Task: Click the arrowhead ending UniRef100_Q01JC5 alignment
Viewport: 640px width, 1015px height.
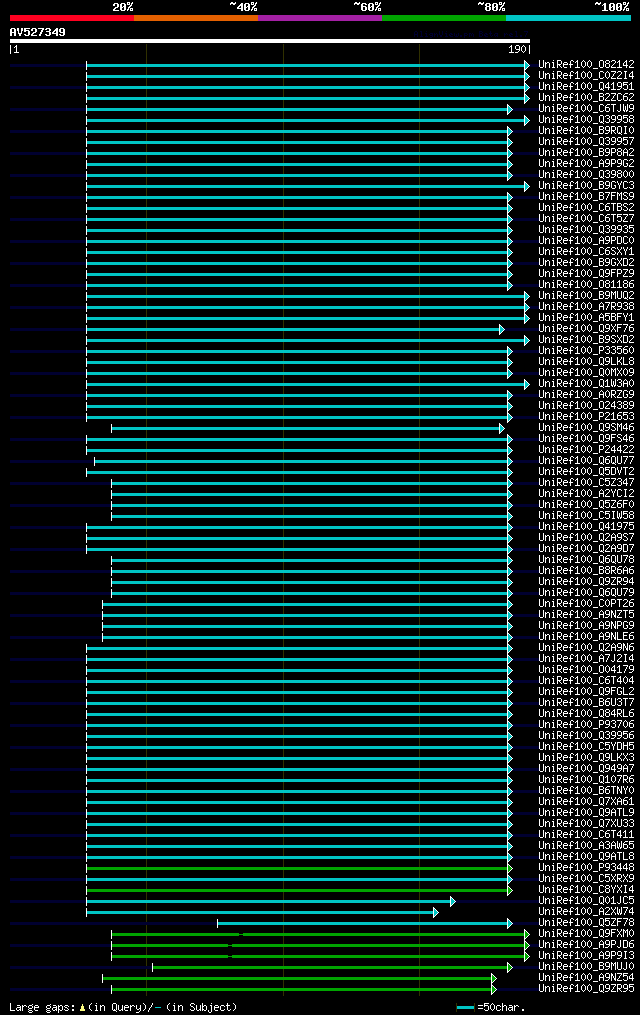Action: coord(453,902)
